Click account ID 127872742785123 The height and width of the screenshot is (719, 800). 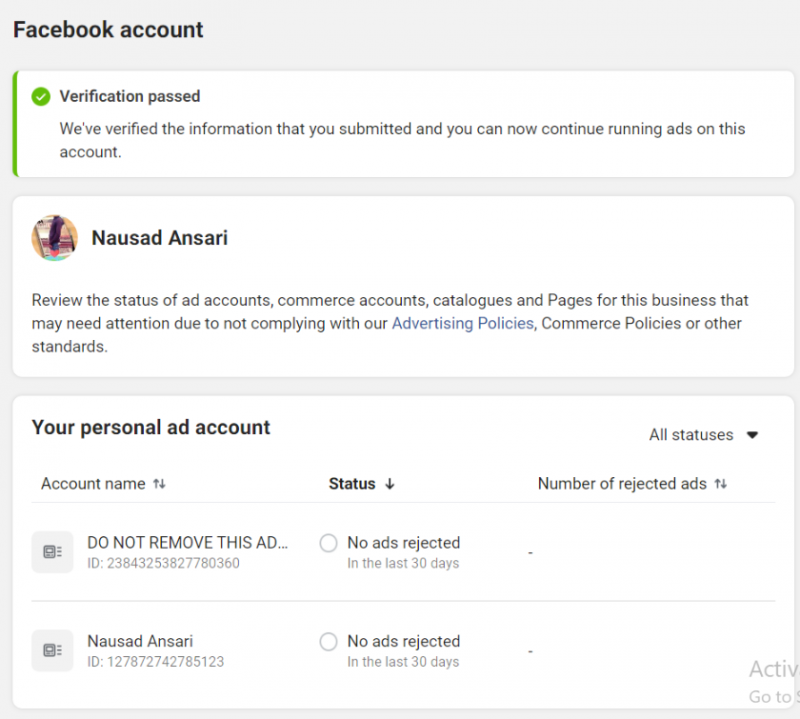pyautogui.click(x=156, y=662)
